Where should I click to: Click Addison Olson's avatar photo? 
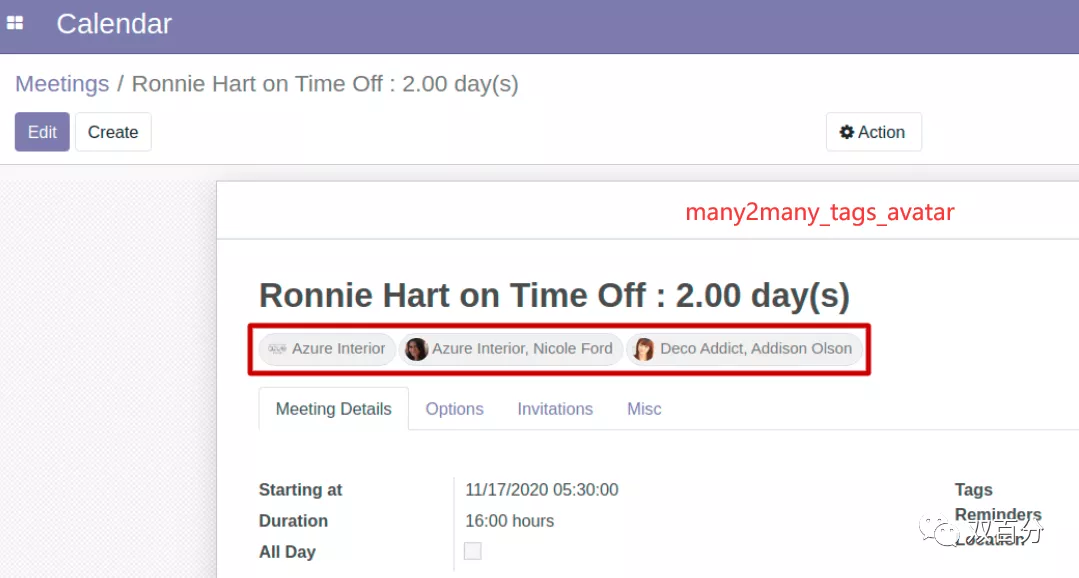coord(643,349)
